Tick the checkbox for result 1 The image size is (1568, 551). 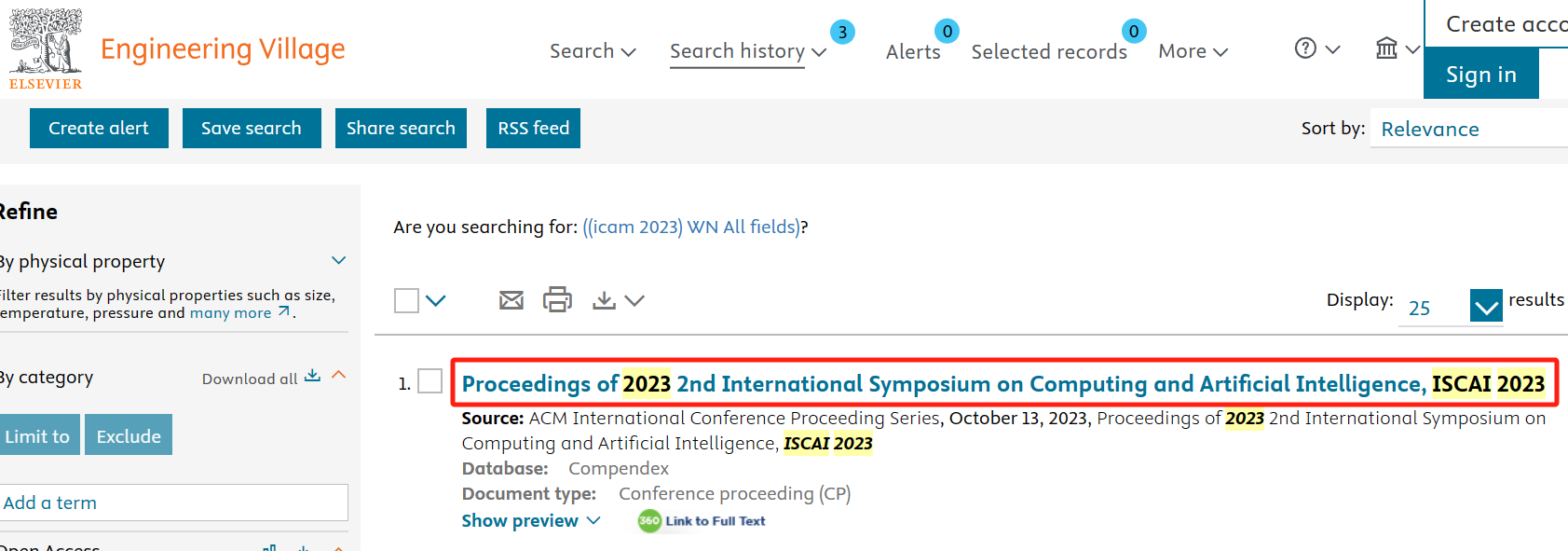[x=429, y=381]
